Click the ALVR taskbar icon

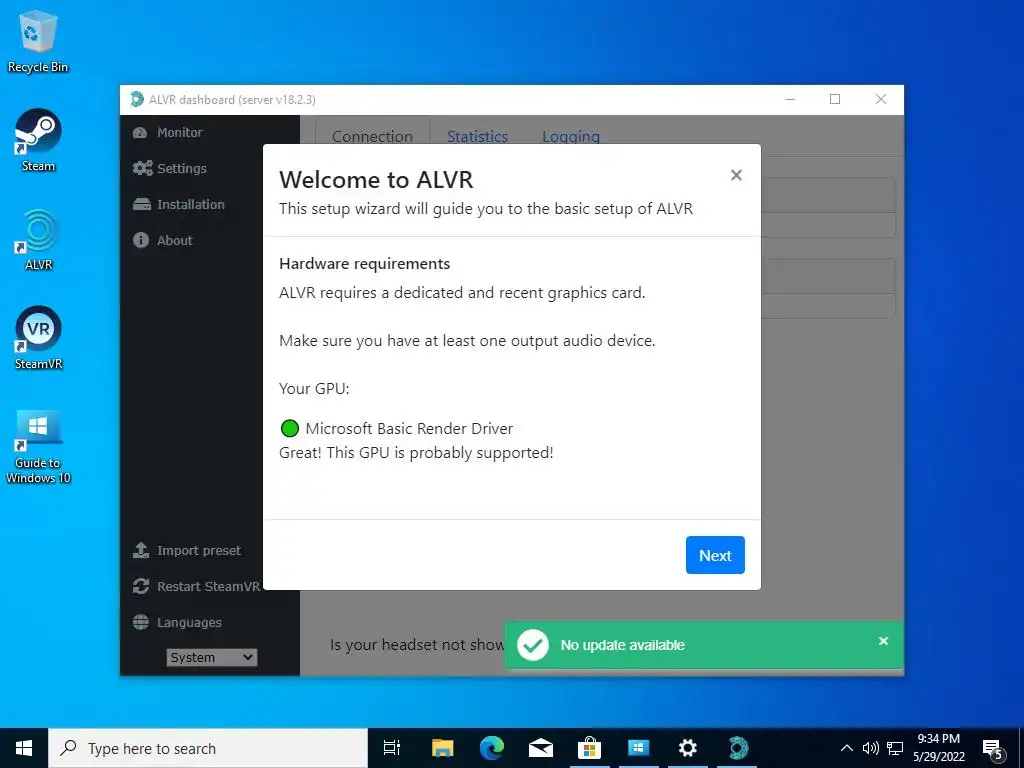point(737,748)
